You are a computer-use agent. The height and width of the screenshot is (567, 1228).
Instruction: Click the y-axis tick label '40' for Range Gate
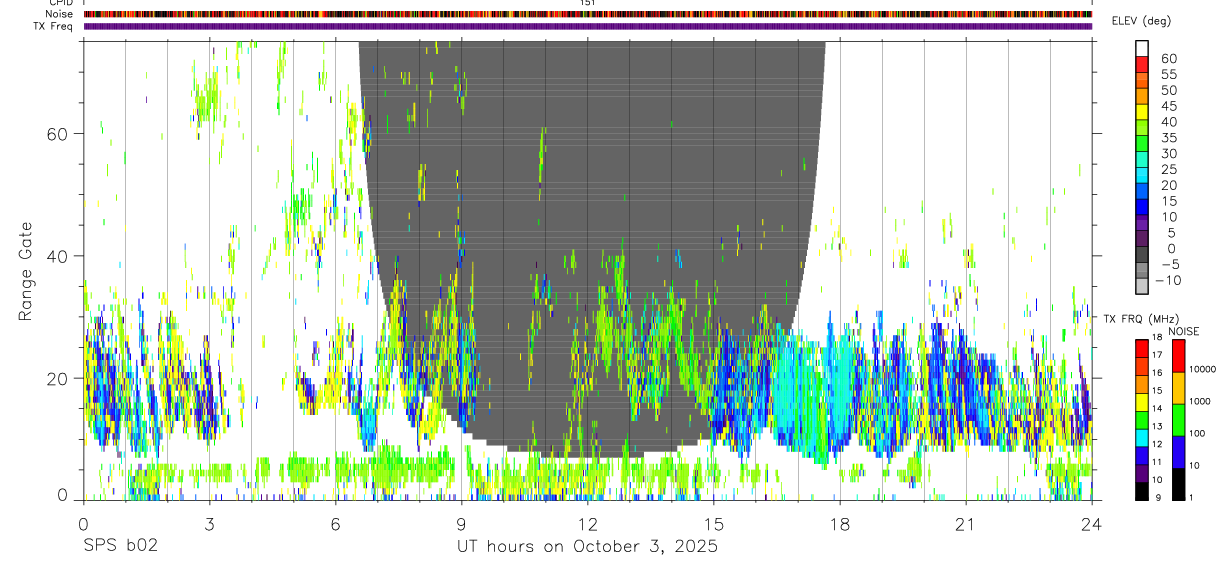[x=57, y=255]
